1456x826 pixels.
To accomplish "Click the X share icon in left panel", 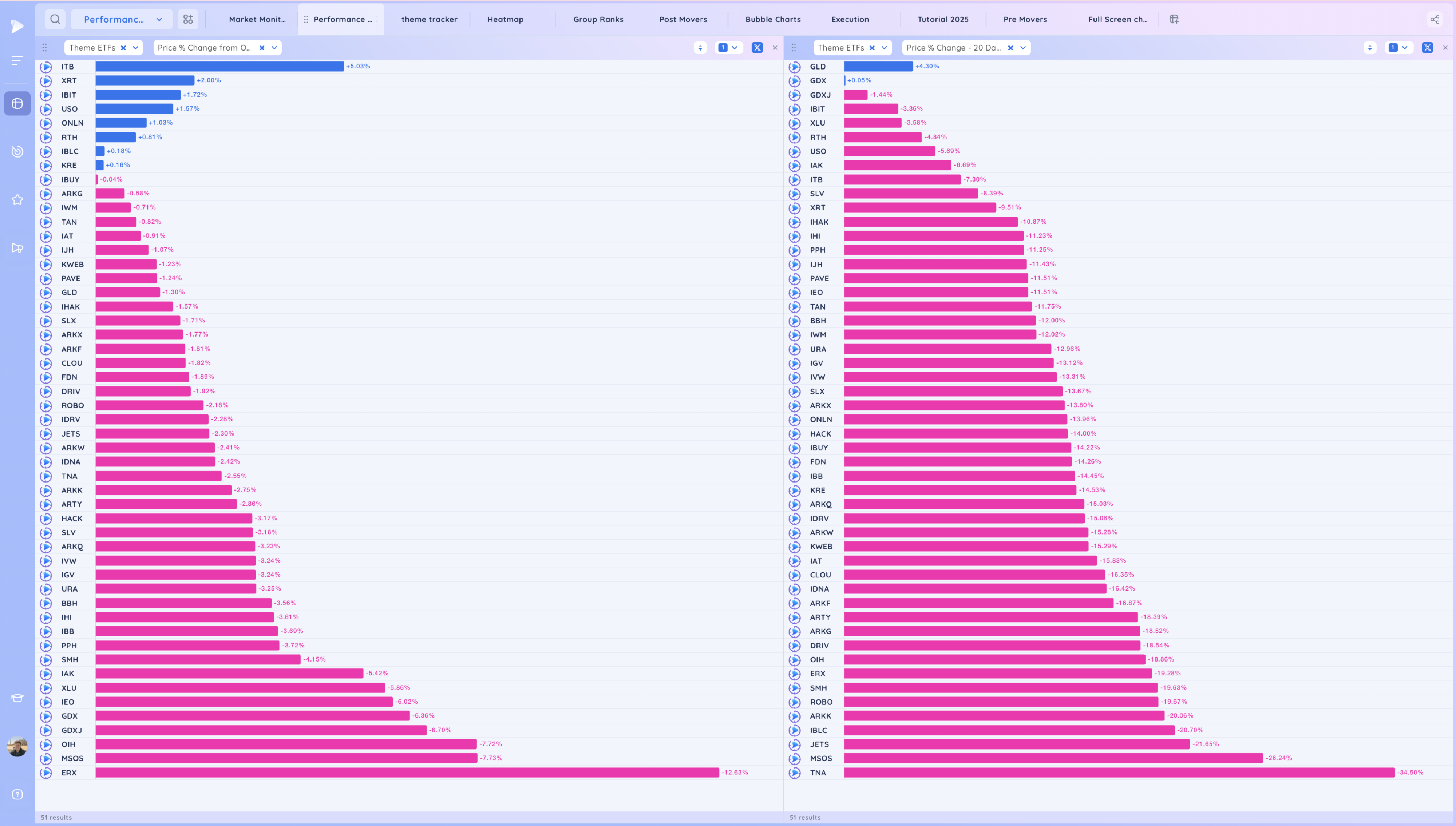I will coord(757,48).
